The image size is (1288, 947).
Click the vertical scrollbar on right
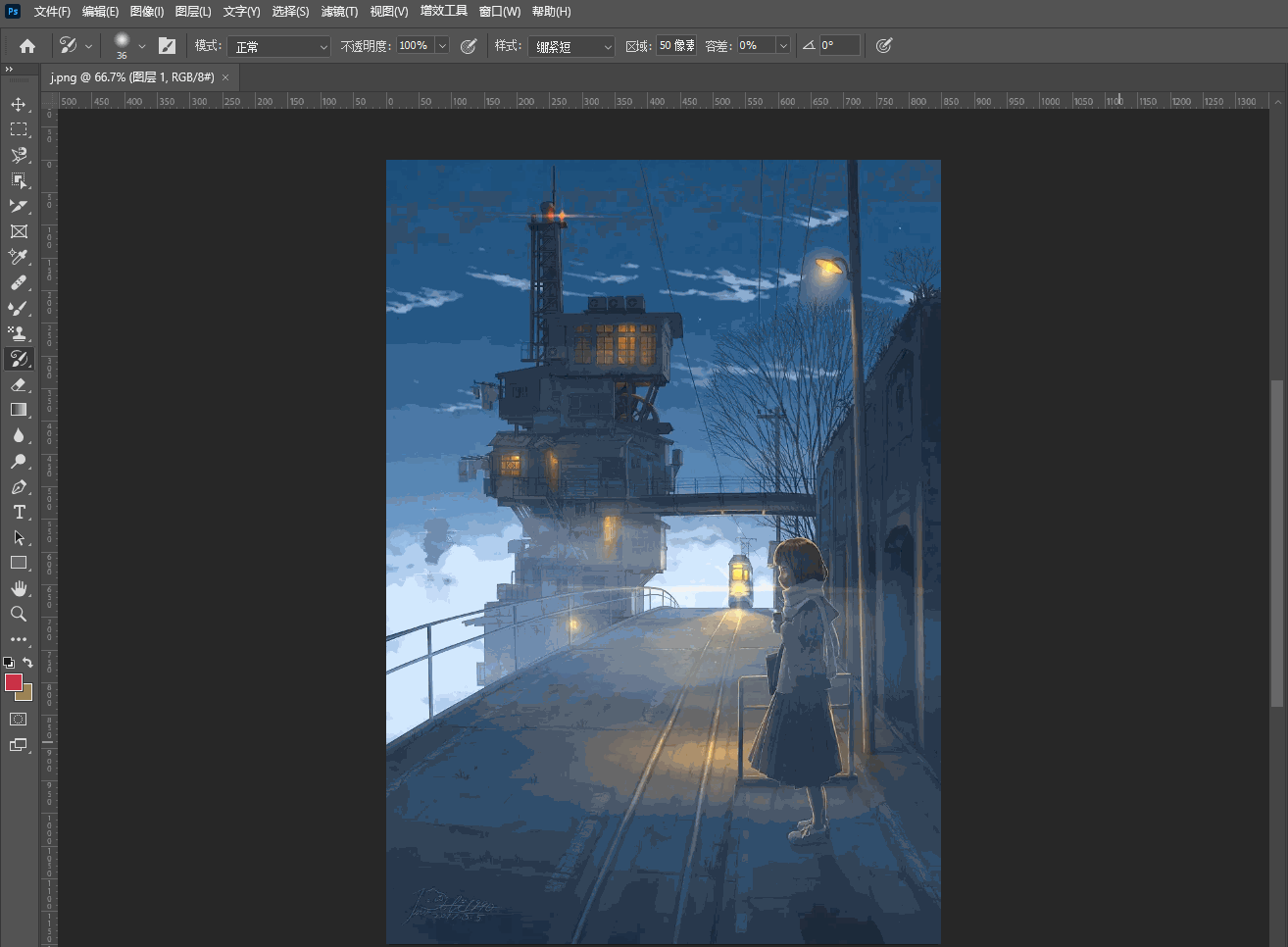pyautogui.click(x=1276, y=542)
